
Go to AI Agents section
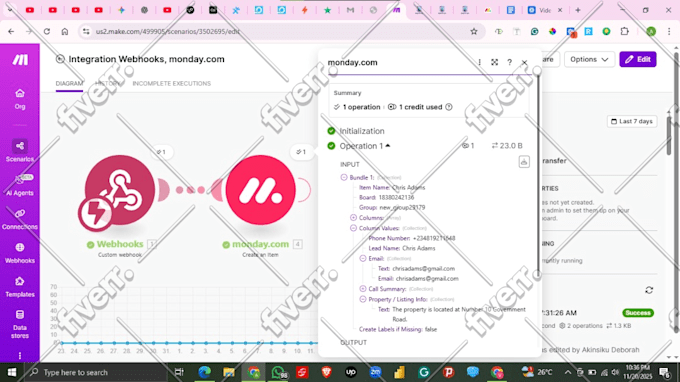click(20, 185)
